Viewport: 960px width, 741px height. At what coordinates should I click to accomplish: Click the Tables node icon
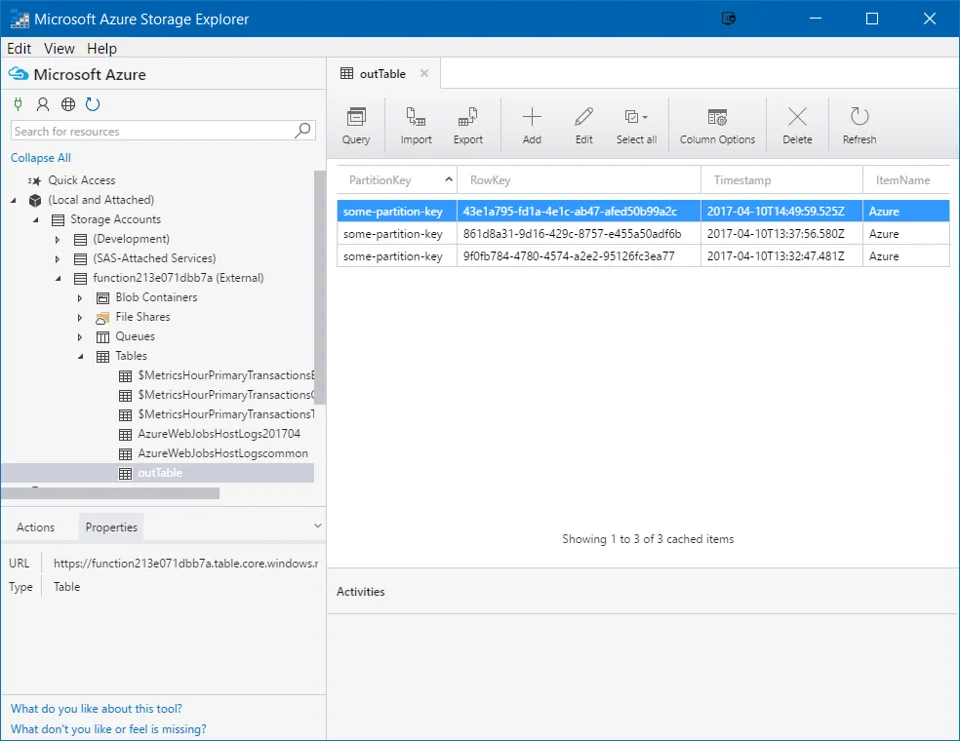coord(103,357)
